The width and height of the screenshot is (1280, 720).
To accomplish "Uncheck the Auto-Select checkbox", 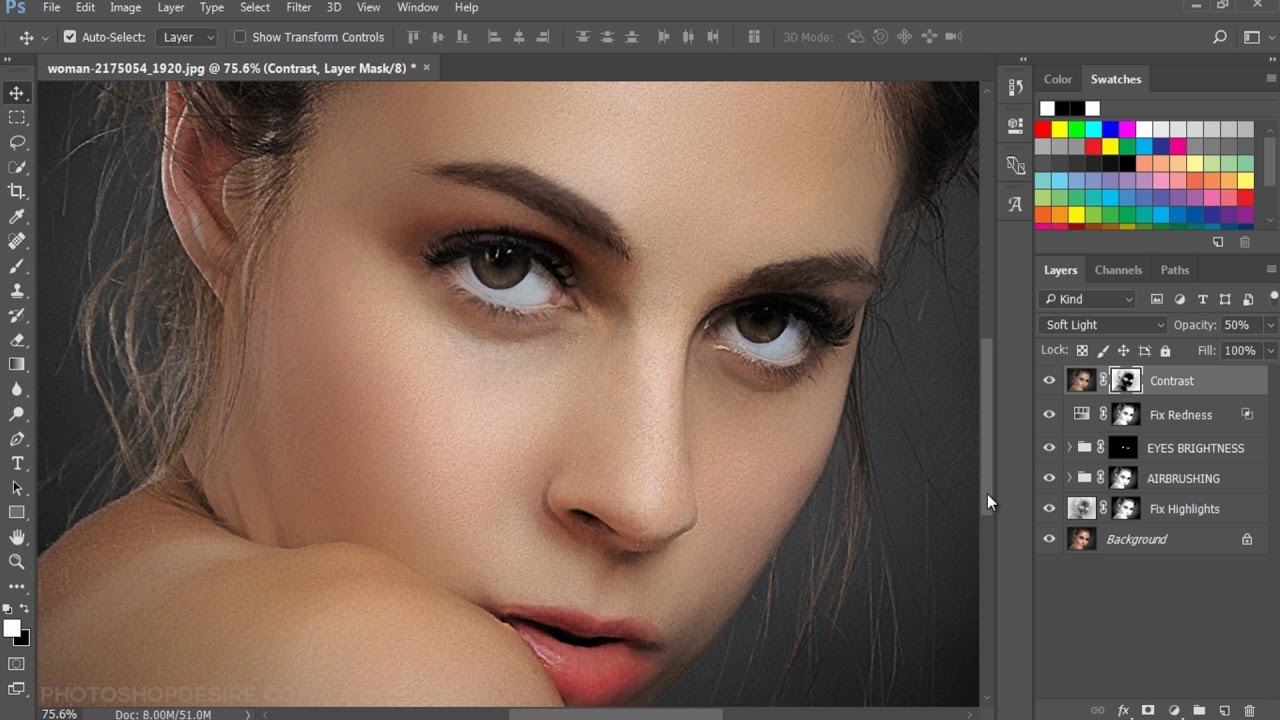I will tap(70, 37).
